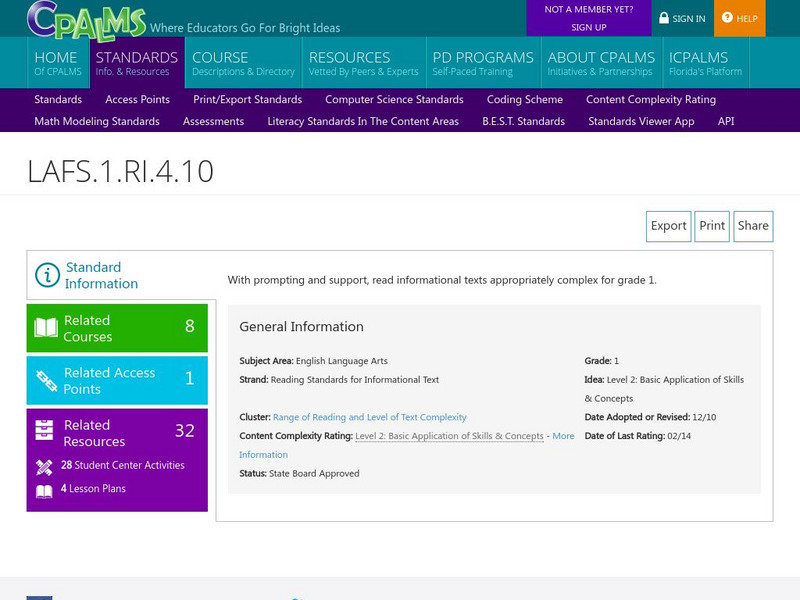Viewport: 800px width, 600px height.
Task: Click the Student Center Activities pencil icon
Action: (x=44, y=466)
